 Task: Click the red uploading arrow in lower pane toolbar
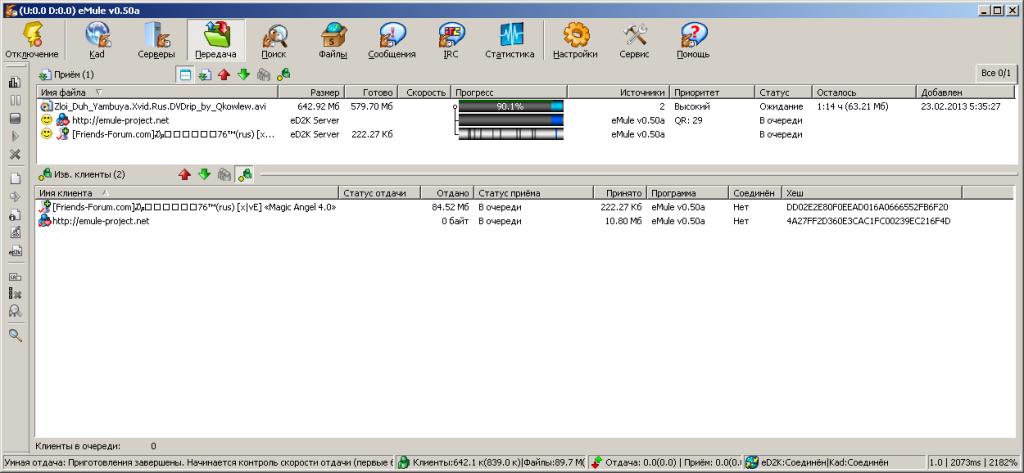pyautogui.click(x=185, y=174)
